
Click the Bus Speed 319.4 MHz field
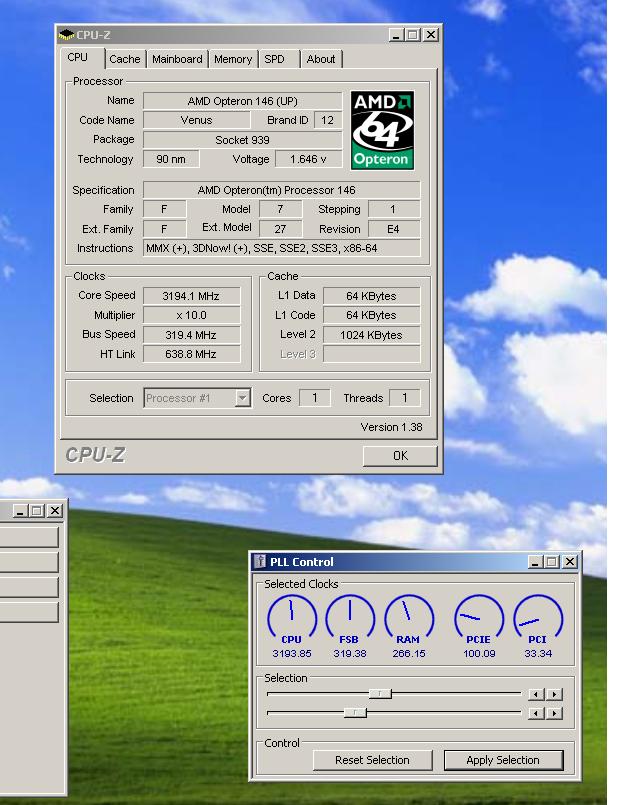click(x=191, y=335)
